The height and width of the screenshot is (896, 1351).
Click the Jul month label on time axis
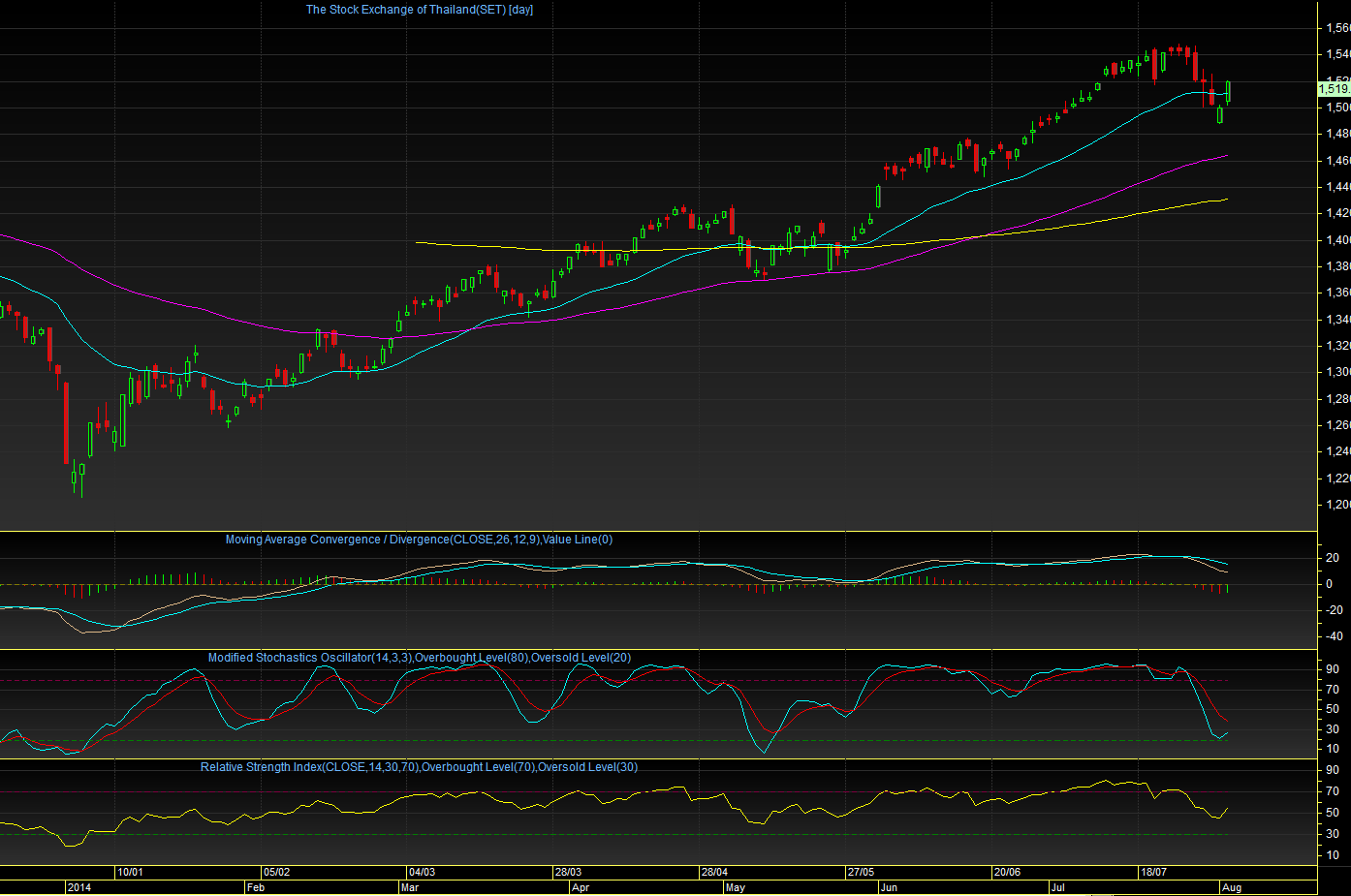pos(1057,887)
